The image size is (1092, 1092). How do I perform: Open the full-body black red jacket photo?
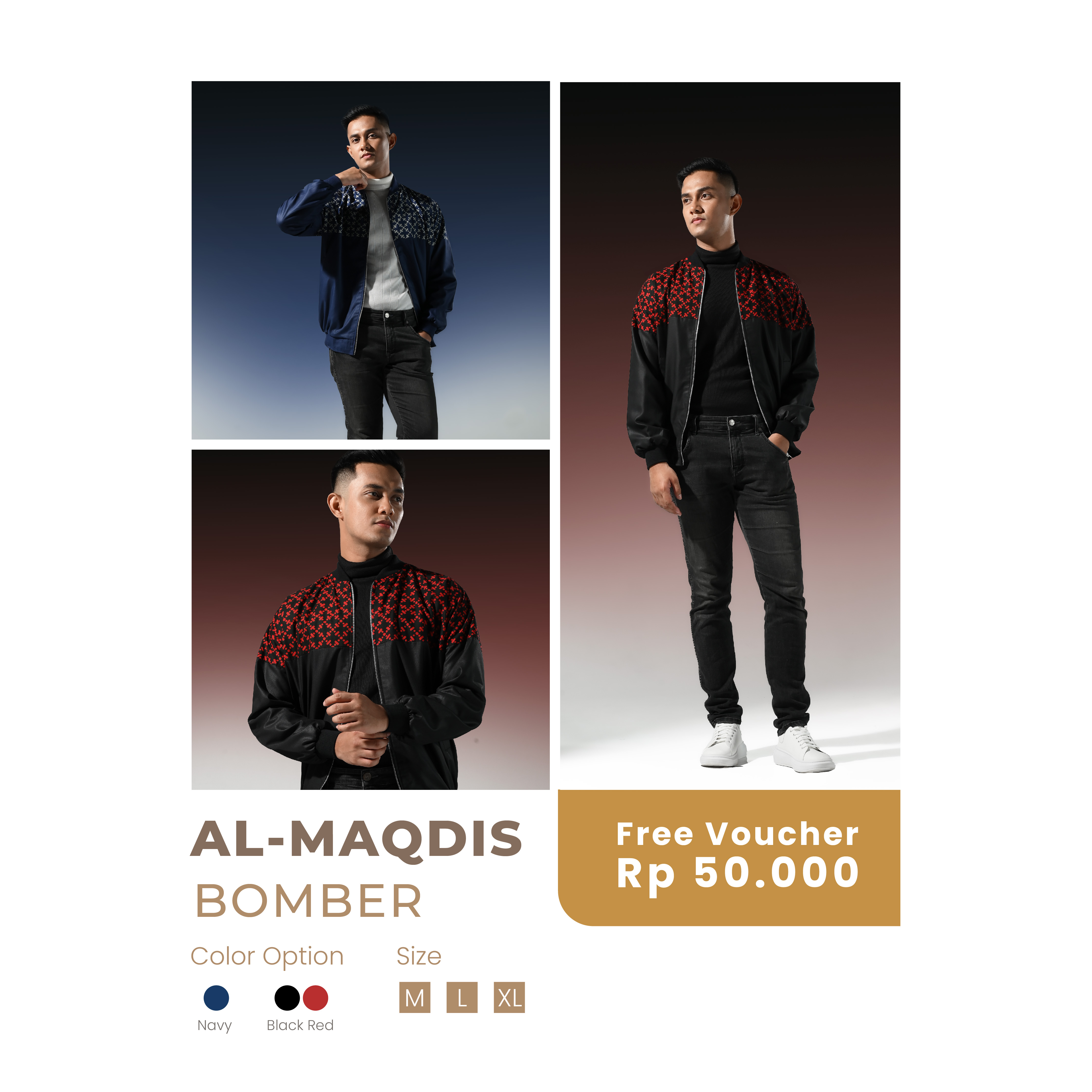click(x=730, y=435)
